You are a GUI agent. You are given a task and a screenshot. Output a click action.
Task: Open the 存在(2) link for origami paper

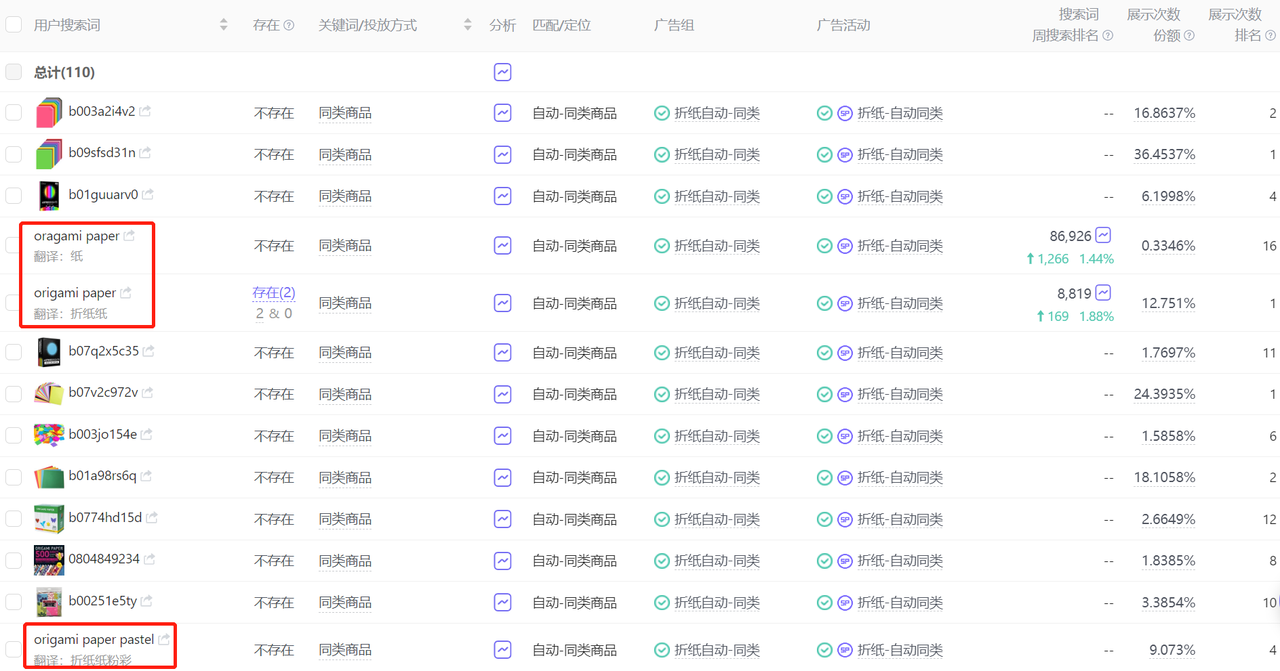coord(273,293)
